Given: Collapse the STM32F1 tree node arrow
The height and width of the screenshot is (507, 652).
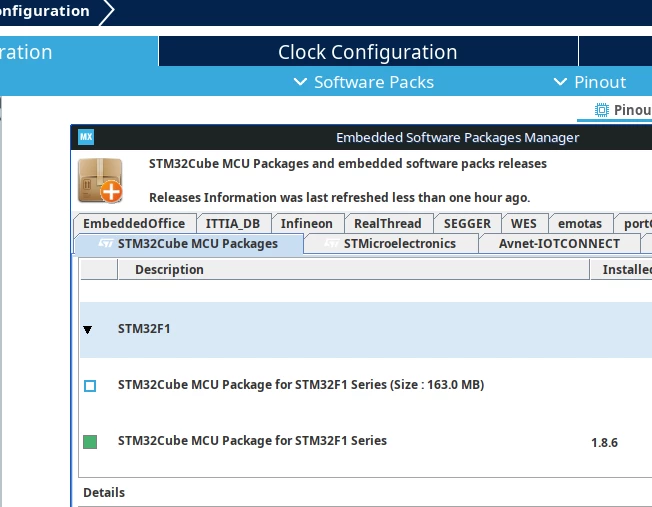Looking at the screenshot, I should [x=87, y=330].
